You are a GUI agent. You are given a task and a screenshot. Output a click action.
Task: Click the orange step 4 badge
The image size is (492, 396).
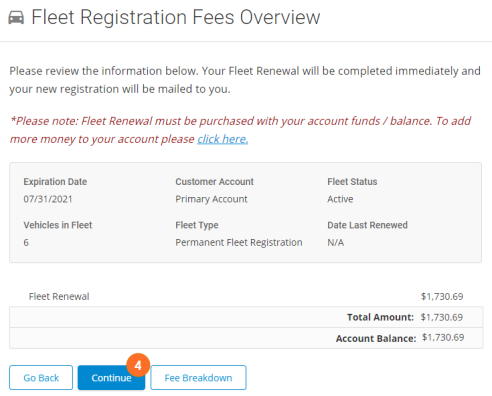138,365
